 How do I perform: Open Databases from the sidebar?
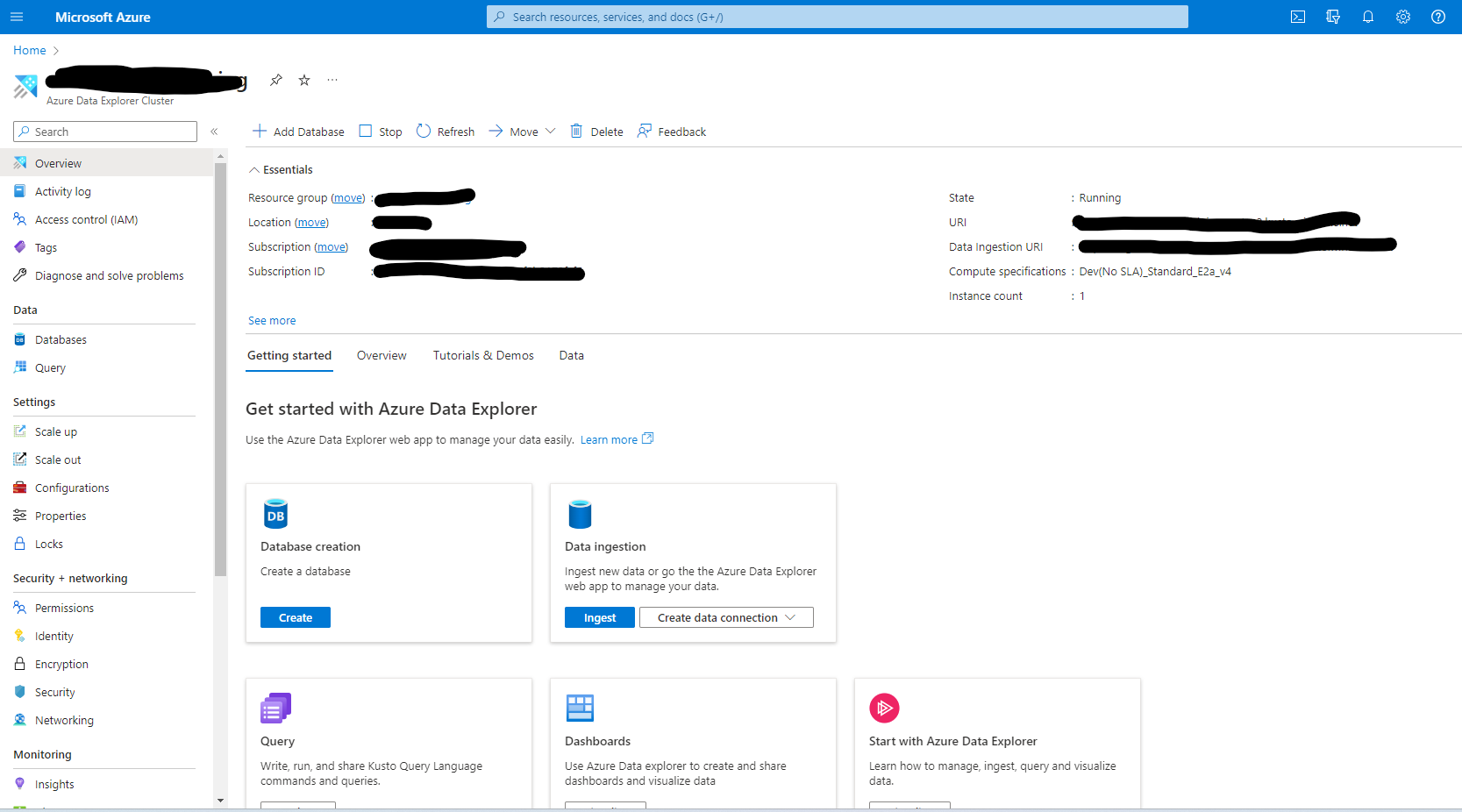pos(61,338)
